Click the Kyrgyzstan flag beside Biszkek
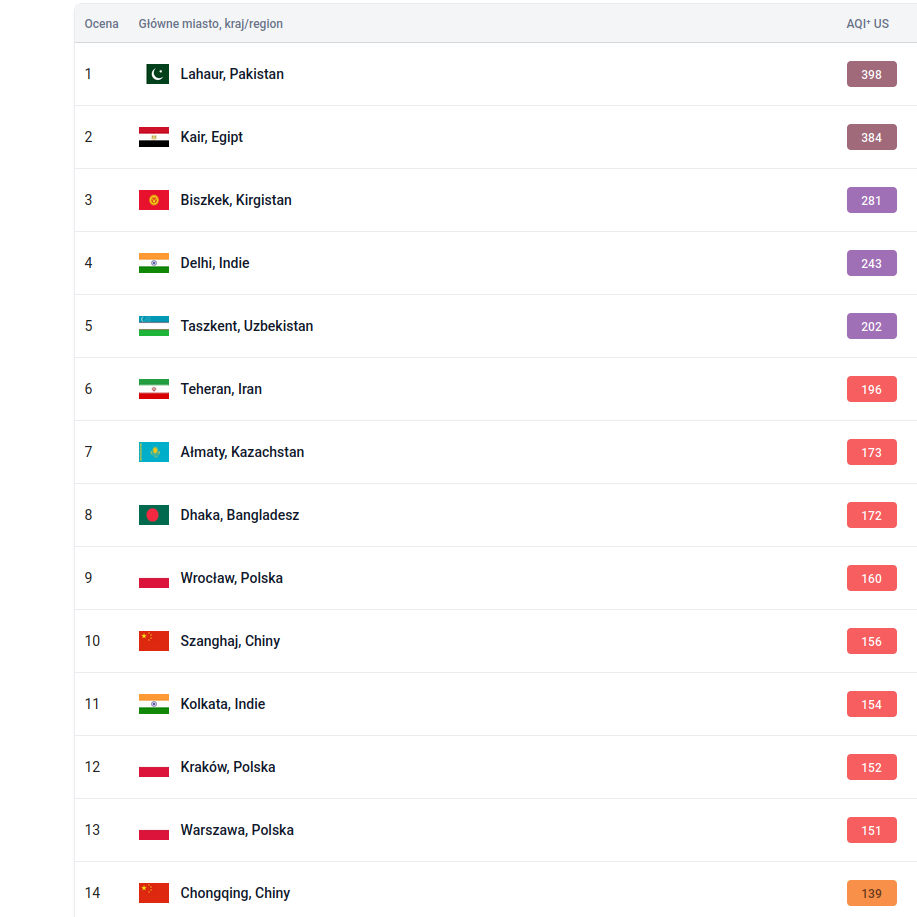This screenshot has height=917, width=917. (154, 200)
